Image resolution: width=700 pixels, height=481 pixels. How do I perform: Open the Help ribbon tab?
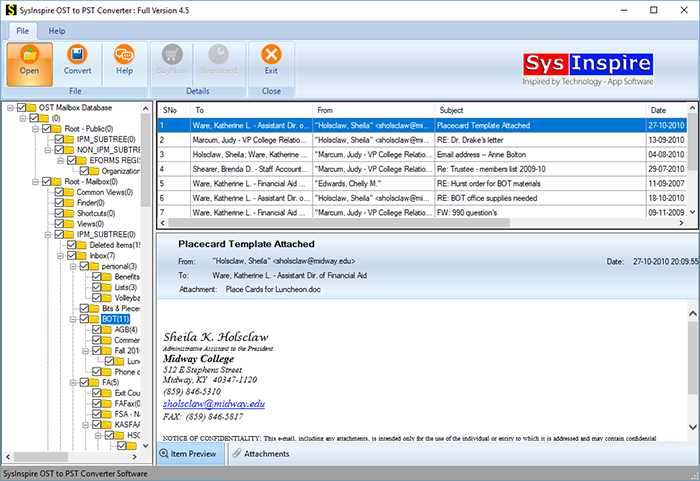coord(57,31)
